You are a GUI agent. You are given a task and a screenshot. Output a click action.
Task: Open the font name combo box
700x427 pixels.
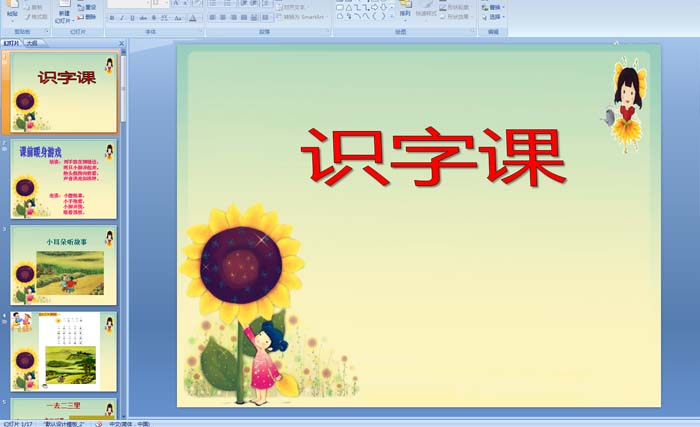[x=129, y=4]
